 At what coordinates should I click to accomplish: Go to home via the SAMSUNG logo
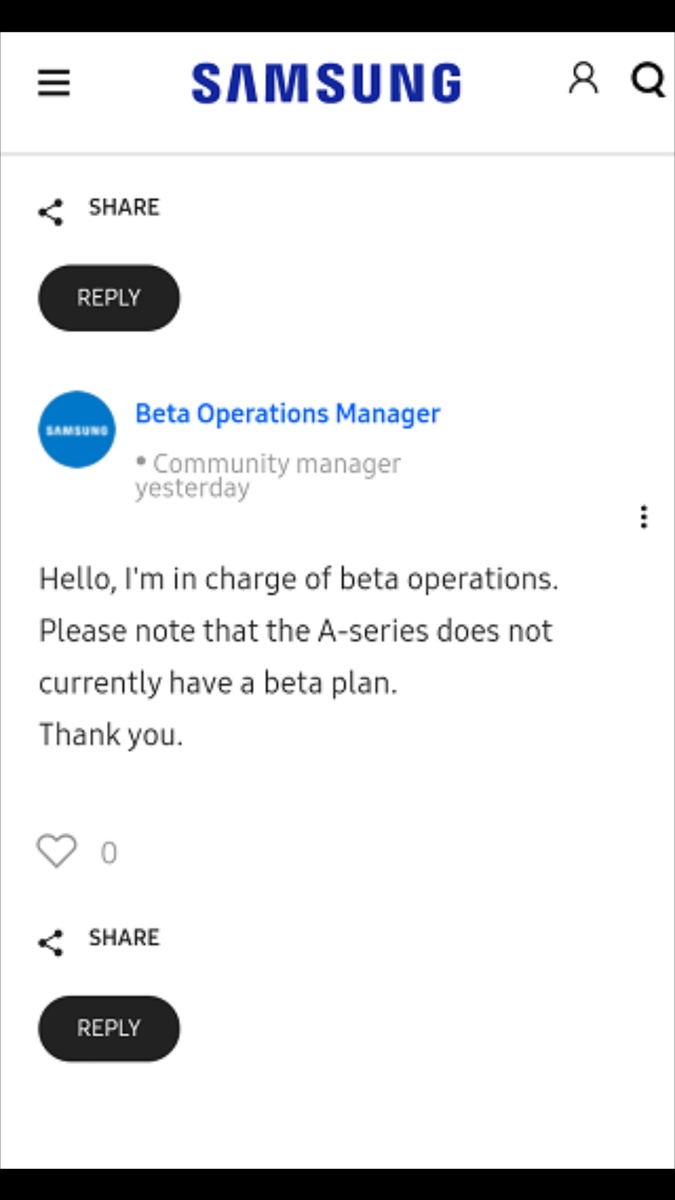(326, 83)
